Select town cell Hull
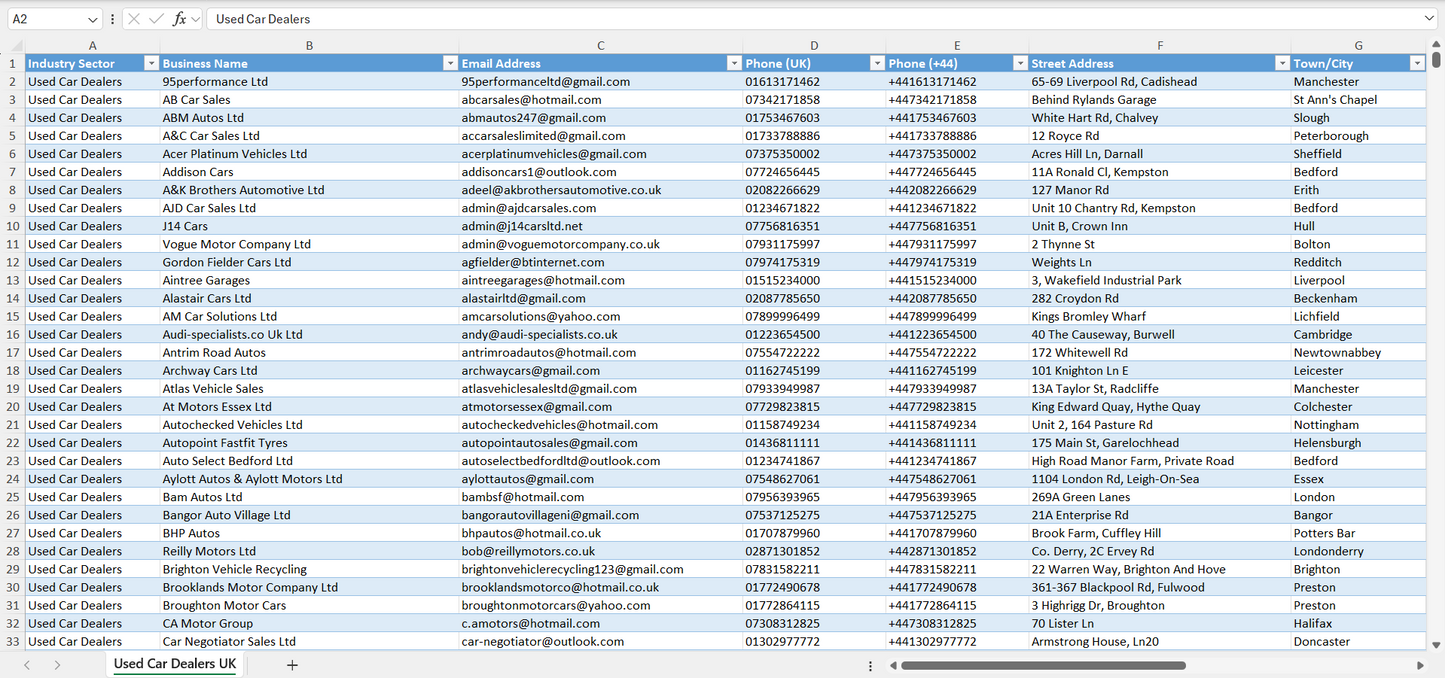 click(1358, 226)
